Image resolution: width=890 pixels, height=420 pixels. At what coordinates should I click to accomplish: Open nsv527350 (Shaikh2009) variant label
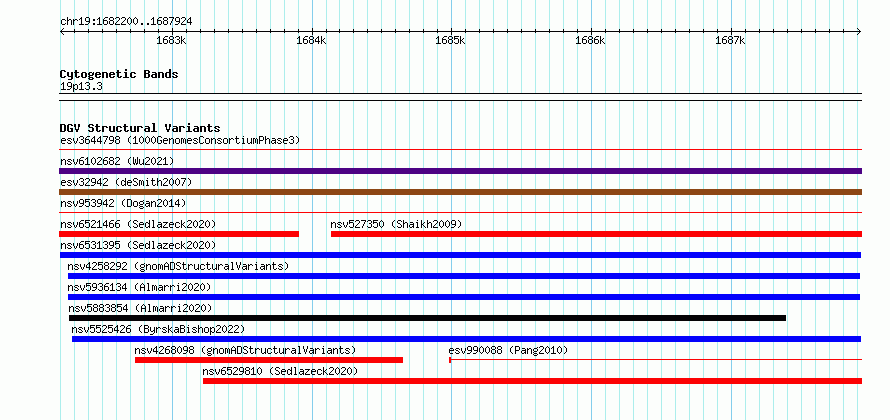396,224
